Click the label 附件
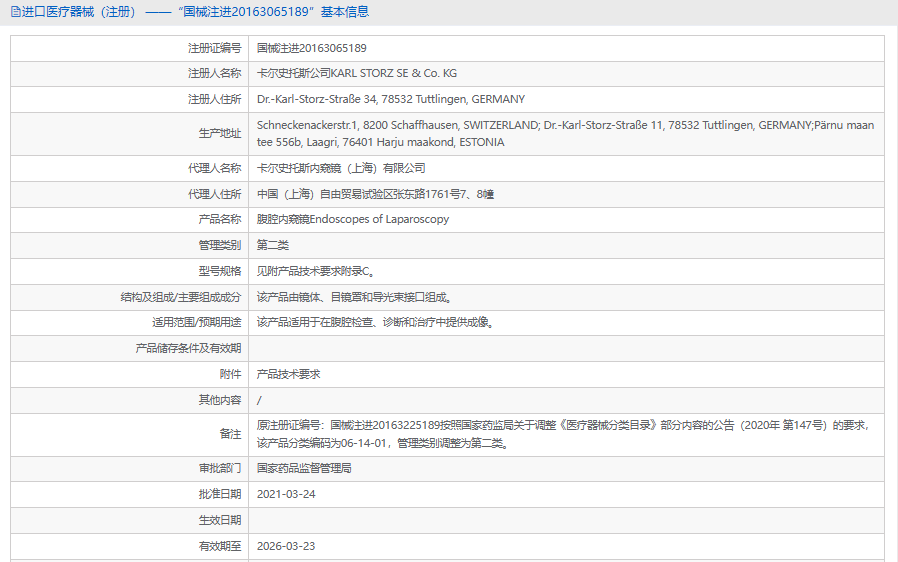Screen dimensions: 898x562 click(x=230, y=374)
